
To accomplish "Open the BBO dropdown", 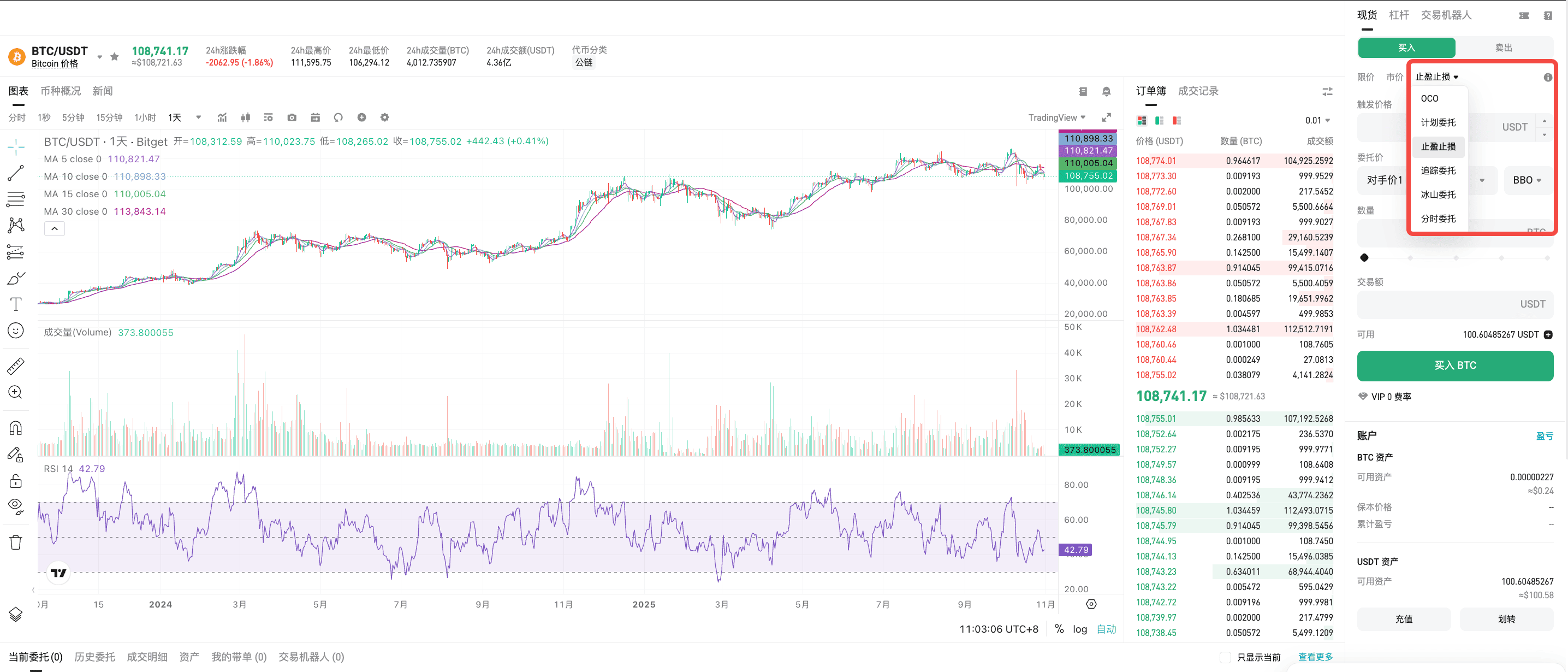I will click(1527, 180).
